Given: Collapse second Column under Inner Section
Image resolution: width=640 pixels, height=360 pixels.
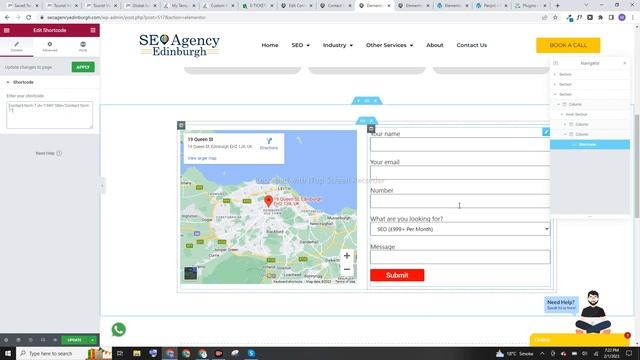Looking at the screenshot, I should tap(565, 134).
